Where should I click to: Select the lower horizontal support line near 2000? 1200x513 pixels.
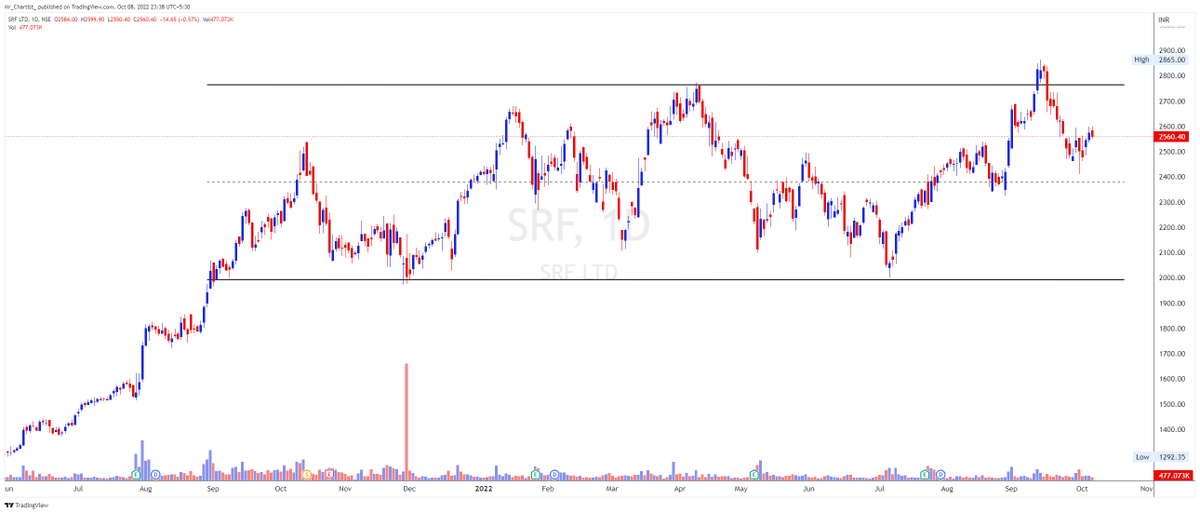click(x=665, y=279)
